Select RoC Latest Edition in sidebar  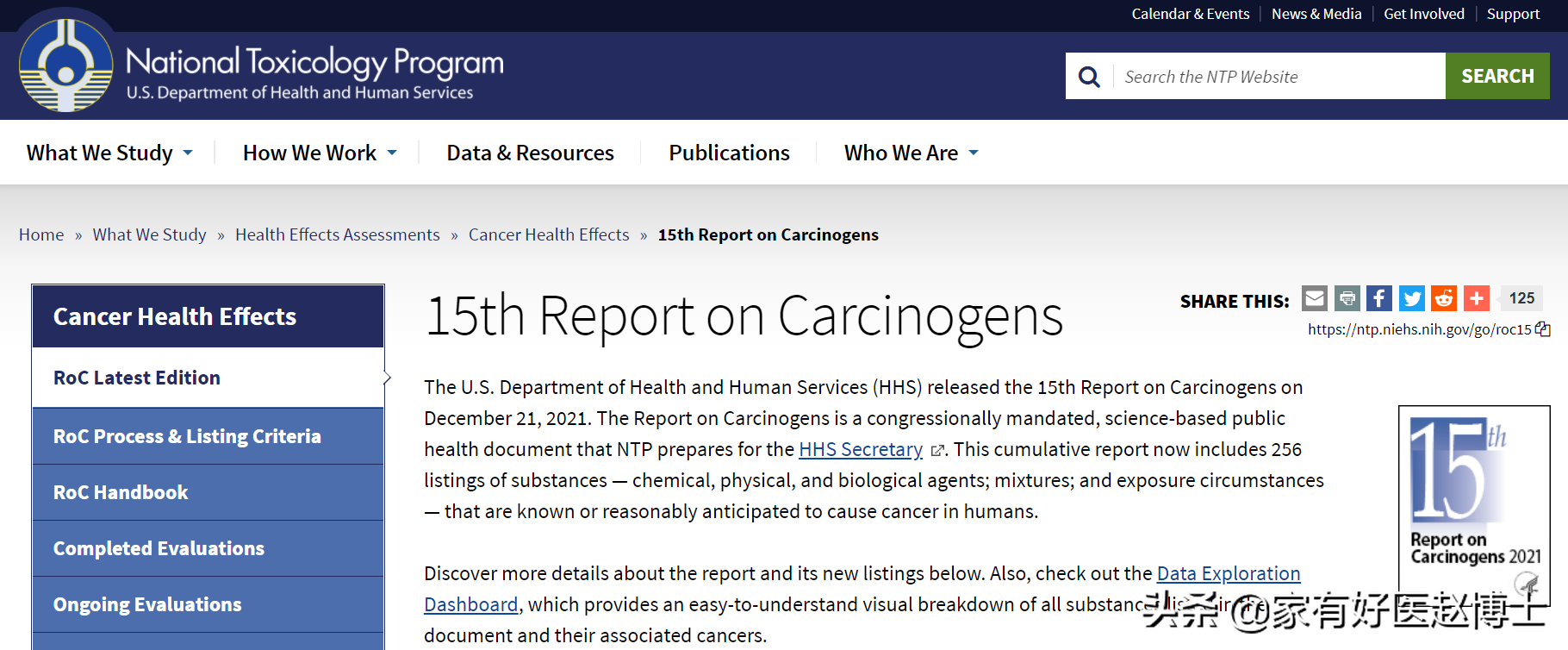pos(208,378)
